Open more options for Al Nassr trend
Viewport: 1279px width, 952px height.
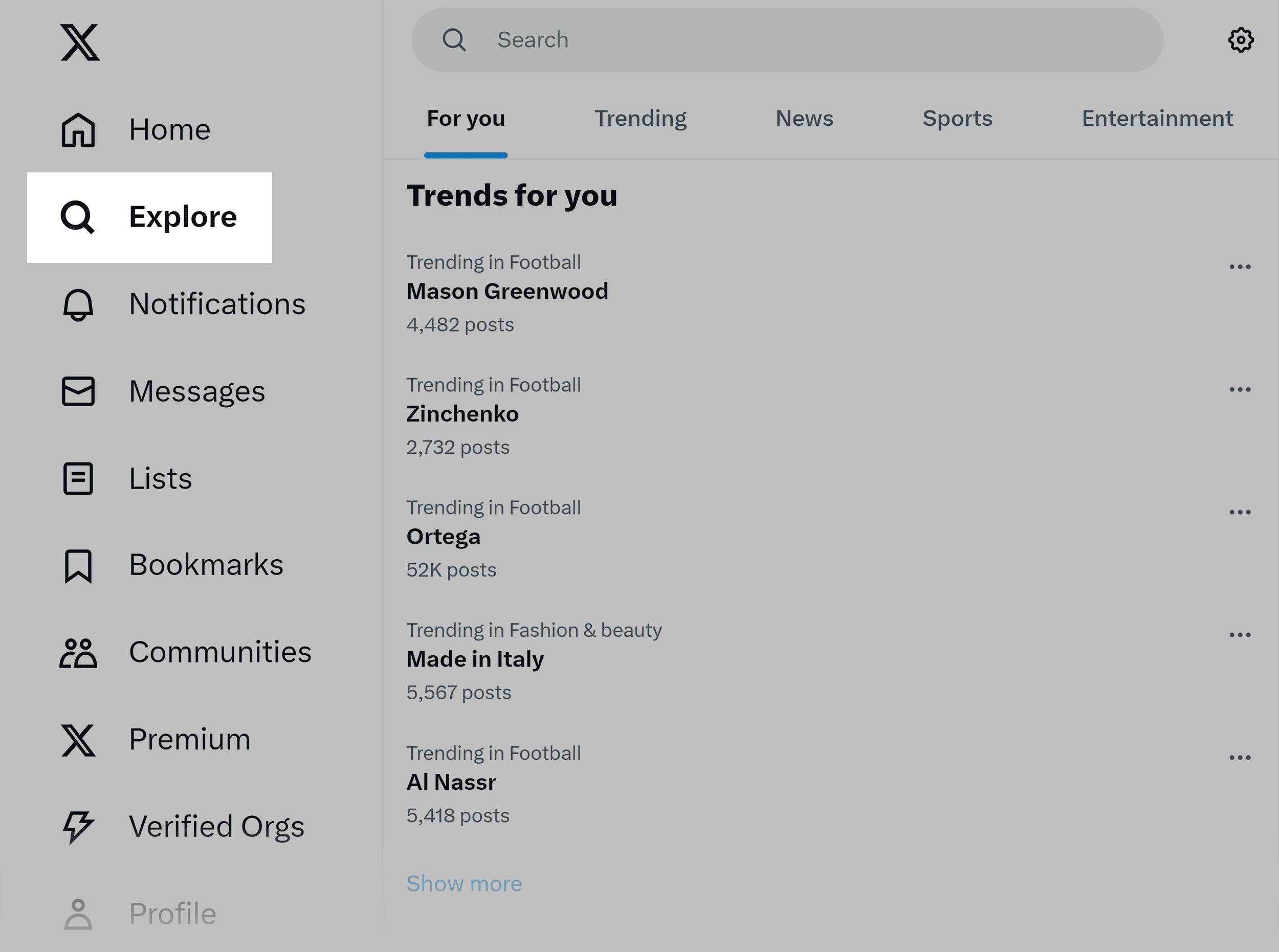1239,758
